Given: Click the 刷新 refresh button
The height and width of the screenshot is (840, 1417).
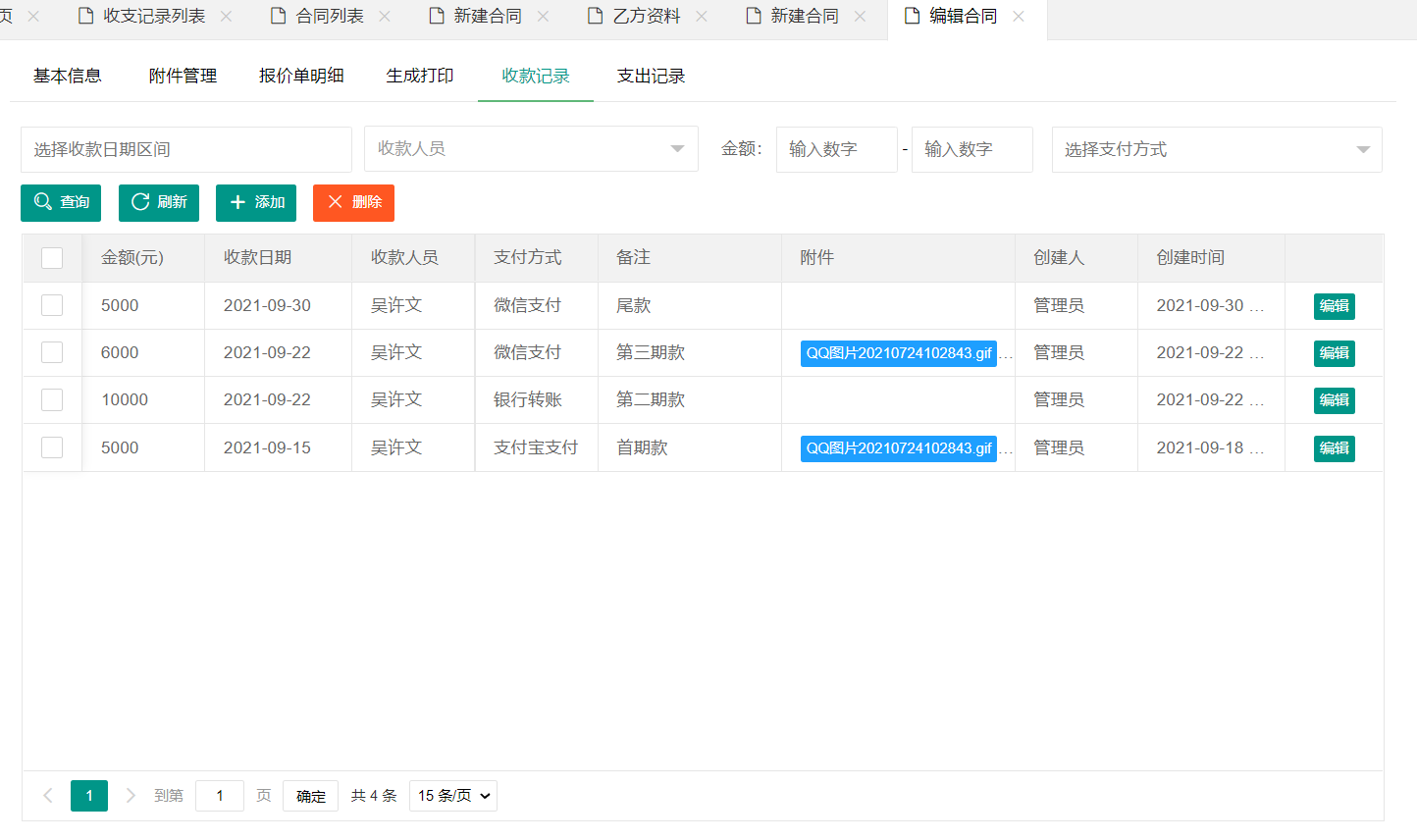Looking at the screenshot, I should (159, 202).
